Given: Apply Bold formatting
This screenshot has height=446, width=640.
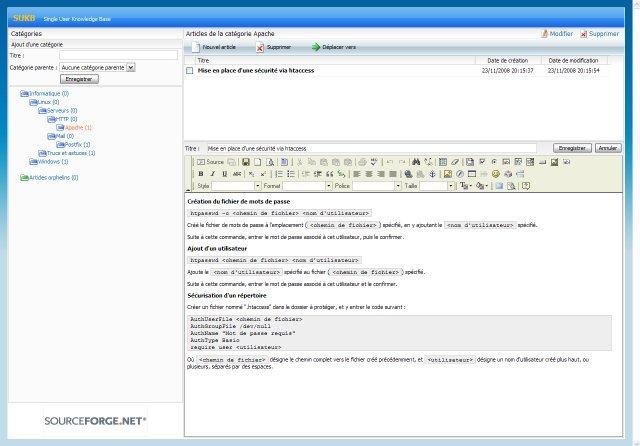Looking at the screenshot, I should [x=201, y=174].
